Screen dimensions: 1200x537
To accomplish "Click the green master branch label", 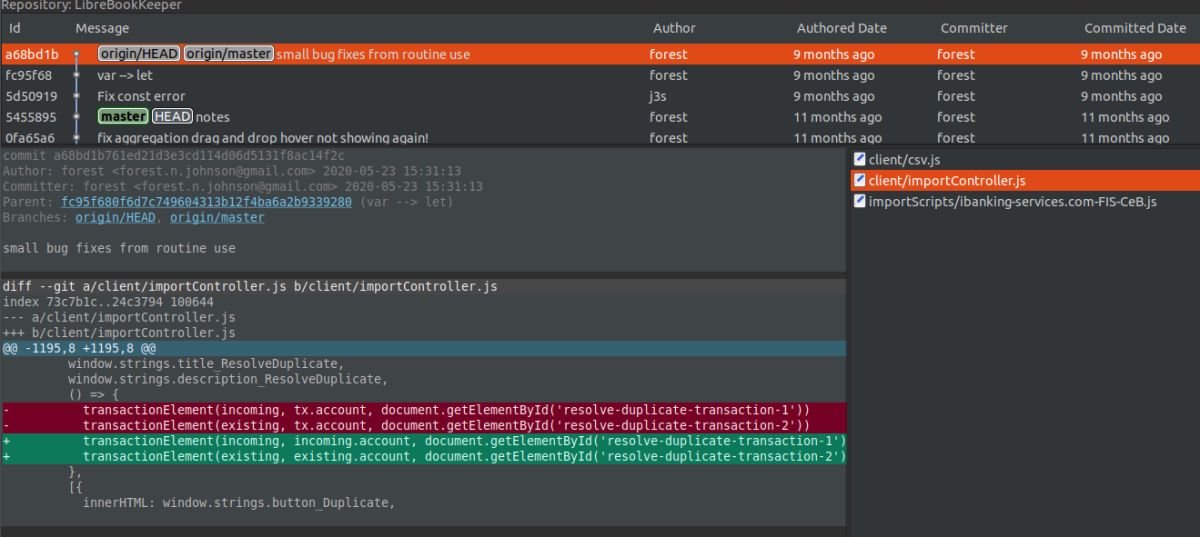I will 123,117.
